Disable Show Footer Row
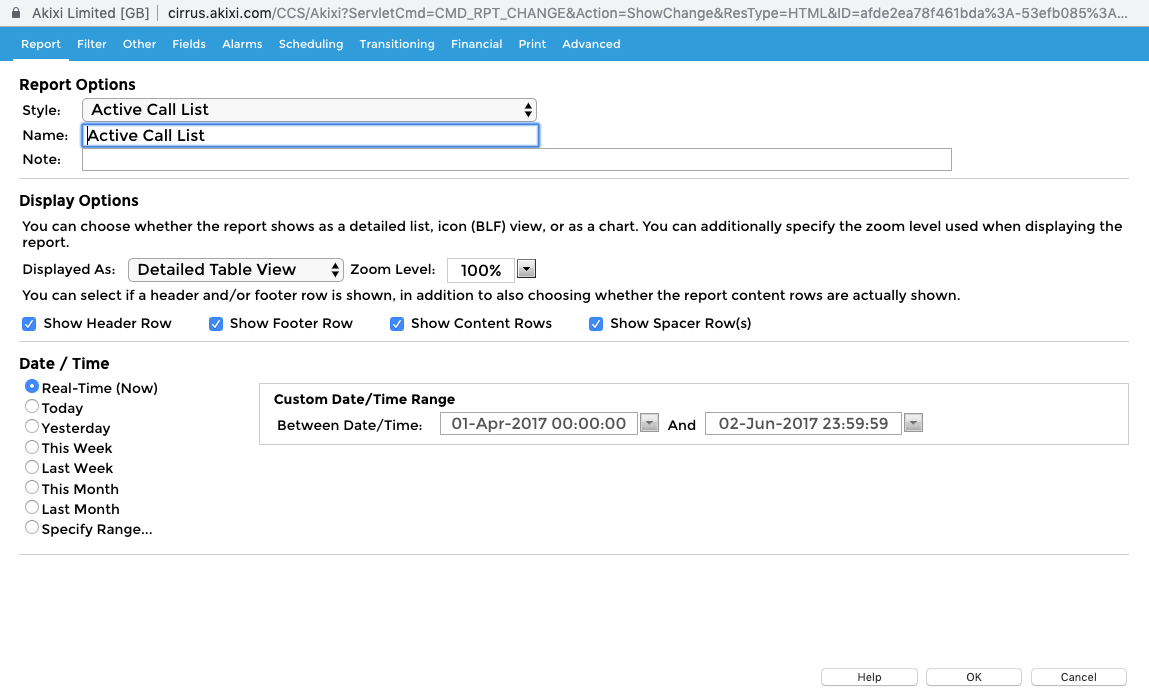Viewport: 1149px width, 696px height. point(216,323)
